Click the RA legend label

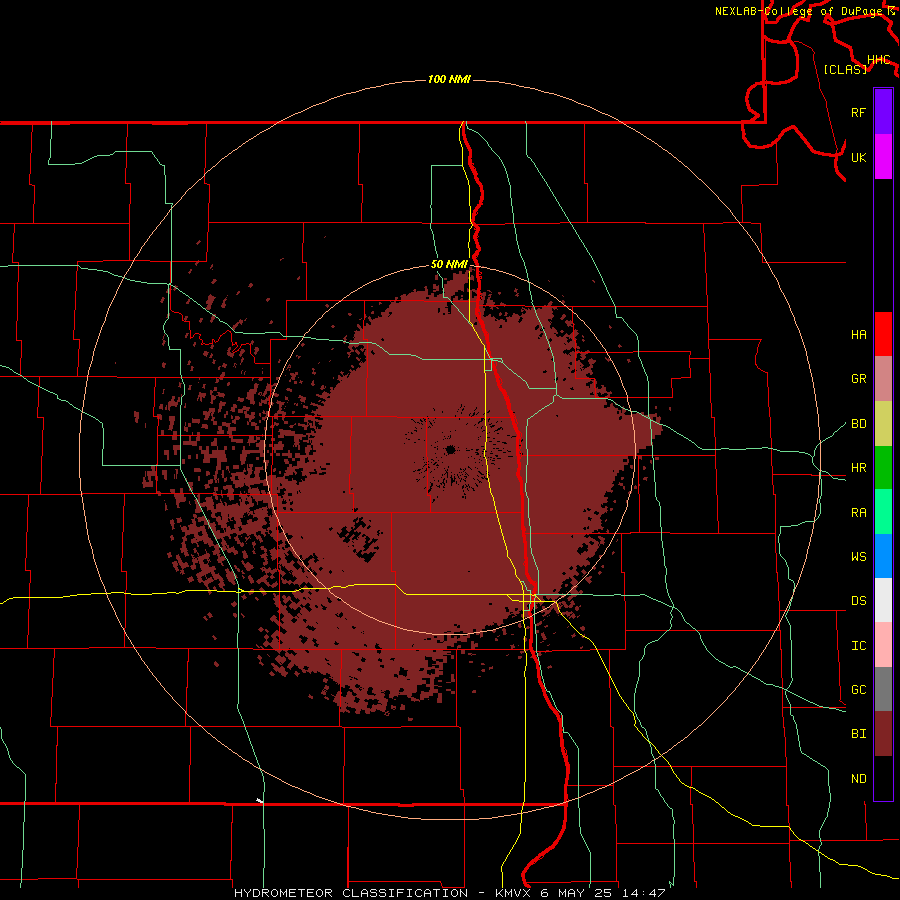click(x=859, y=513)
